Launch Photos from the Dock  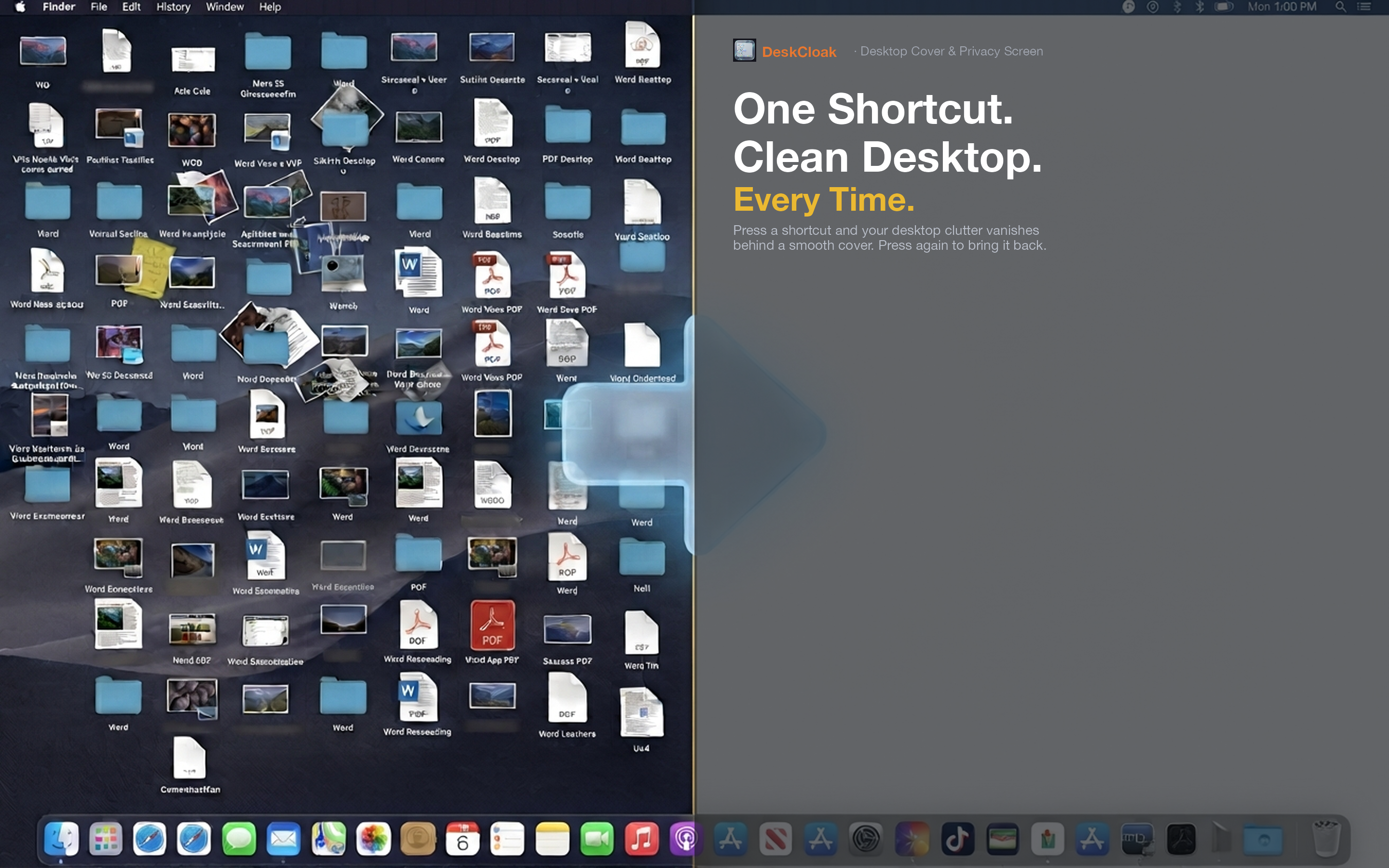(373, 839)
